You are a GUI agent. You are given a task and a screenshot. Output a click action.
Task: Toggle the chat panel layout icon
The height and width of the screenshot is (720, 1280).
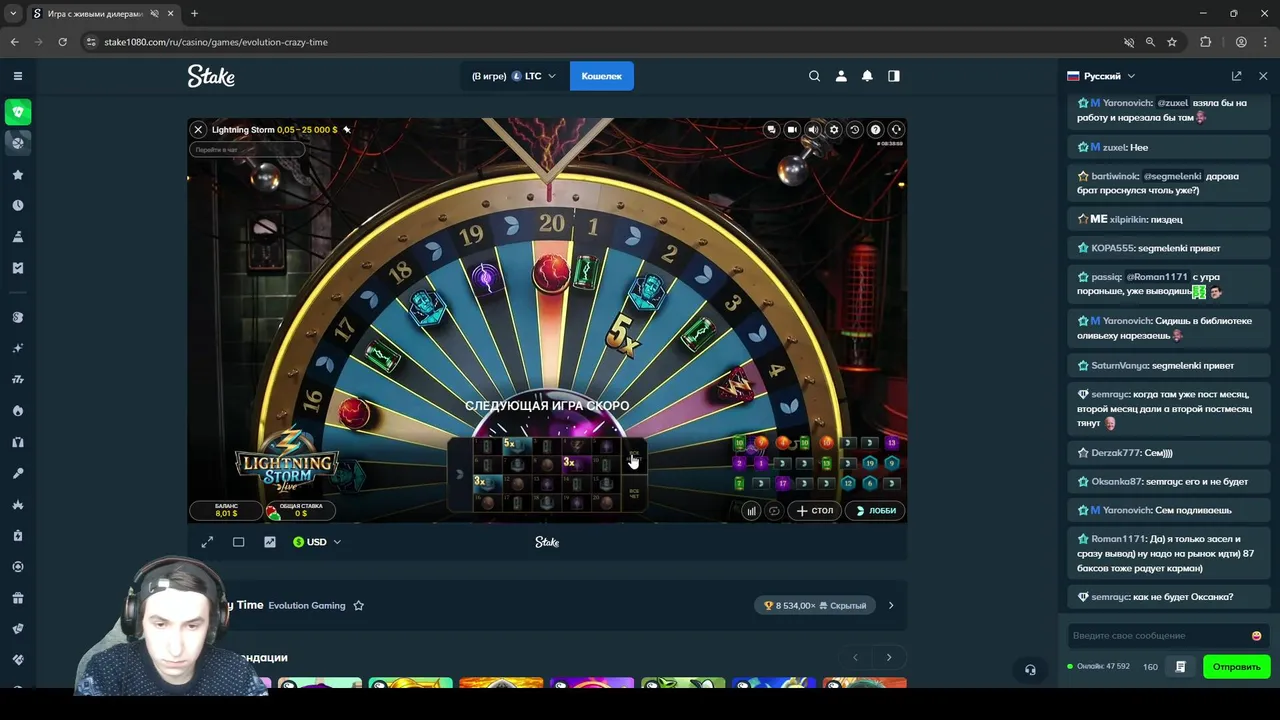[x=894, y=76]
